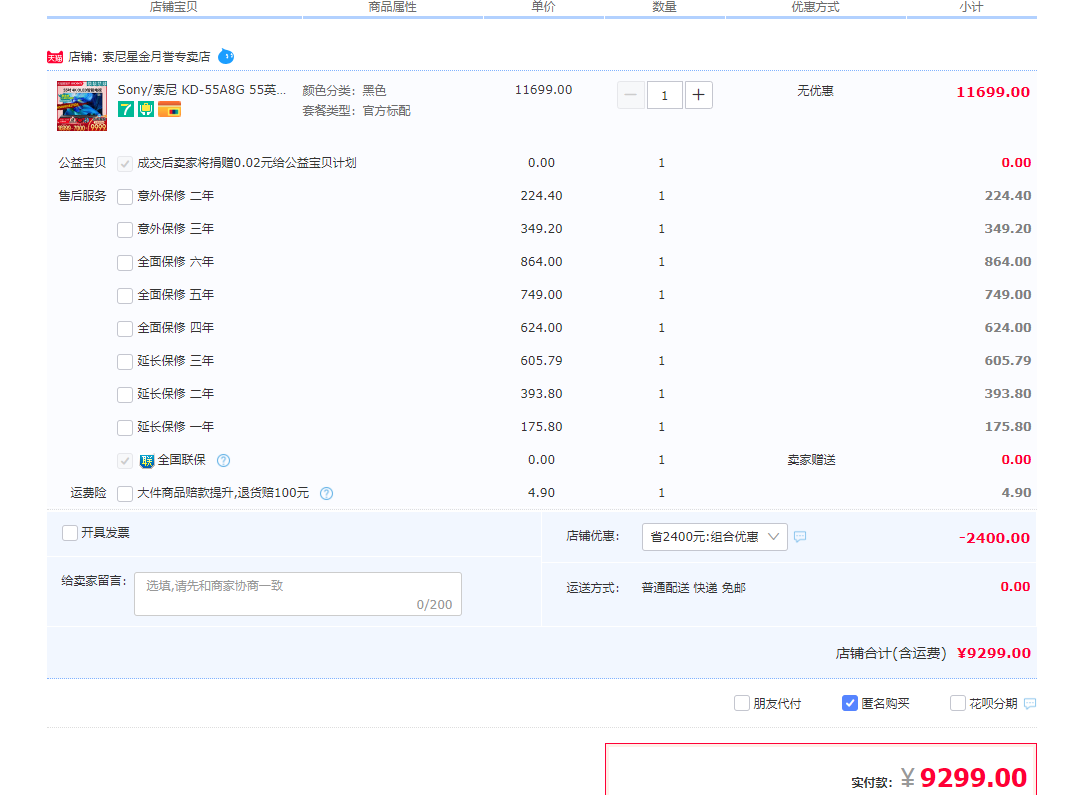This screenshot has height=795, width=1082.
Task: Click -2400.00 discount amount
Action: pos(994,538)
